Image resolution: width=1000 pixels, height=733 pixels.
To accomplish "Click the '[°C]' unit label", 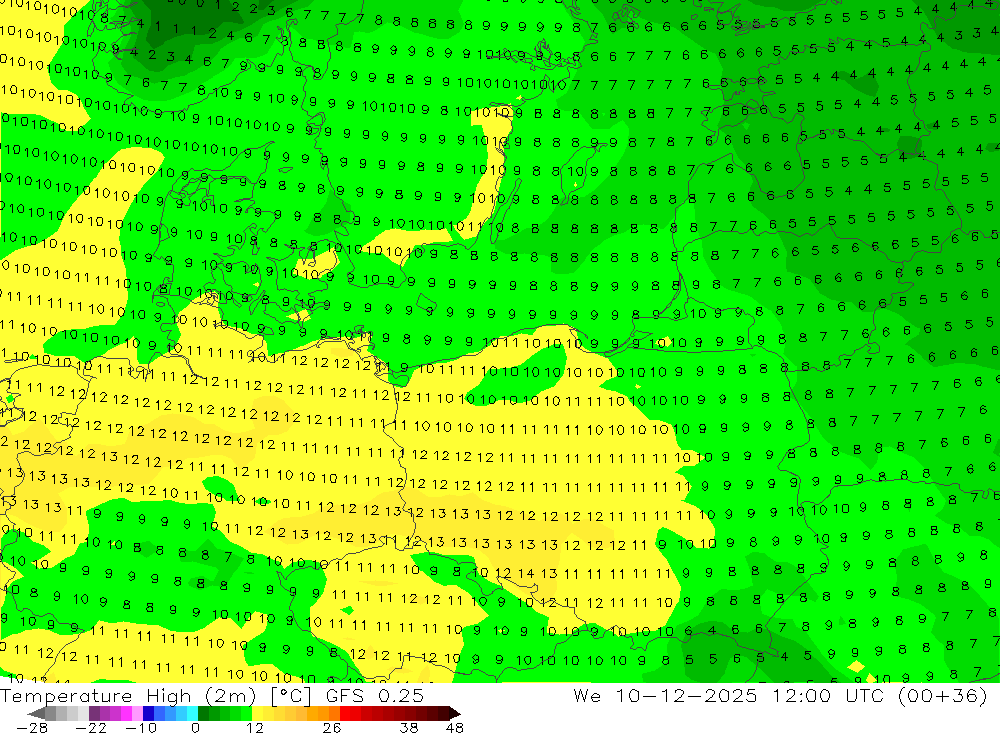I will point(291,696).
